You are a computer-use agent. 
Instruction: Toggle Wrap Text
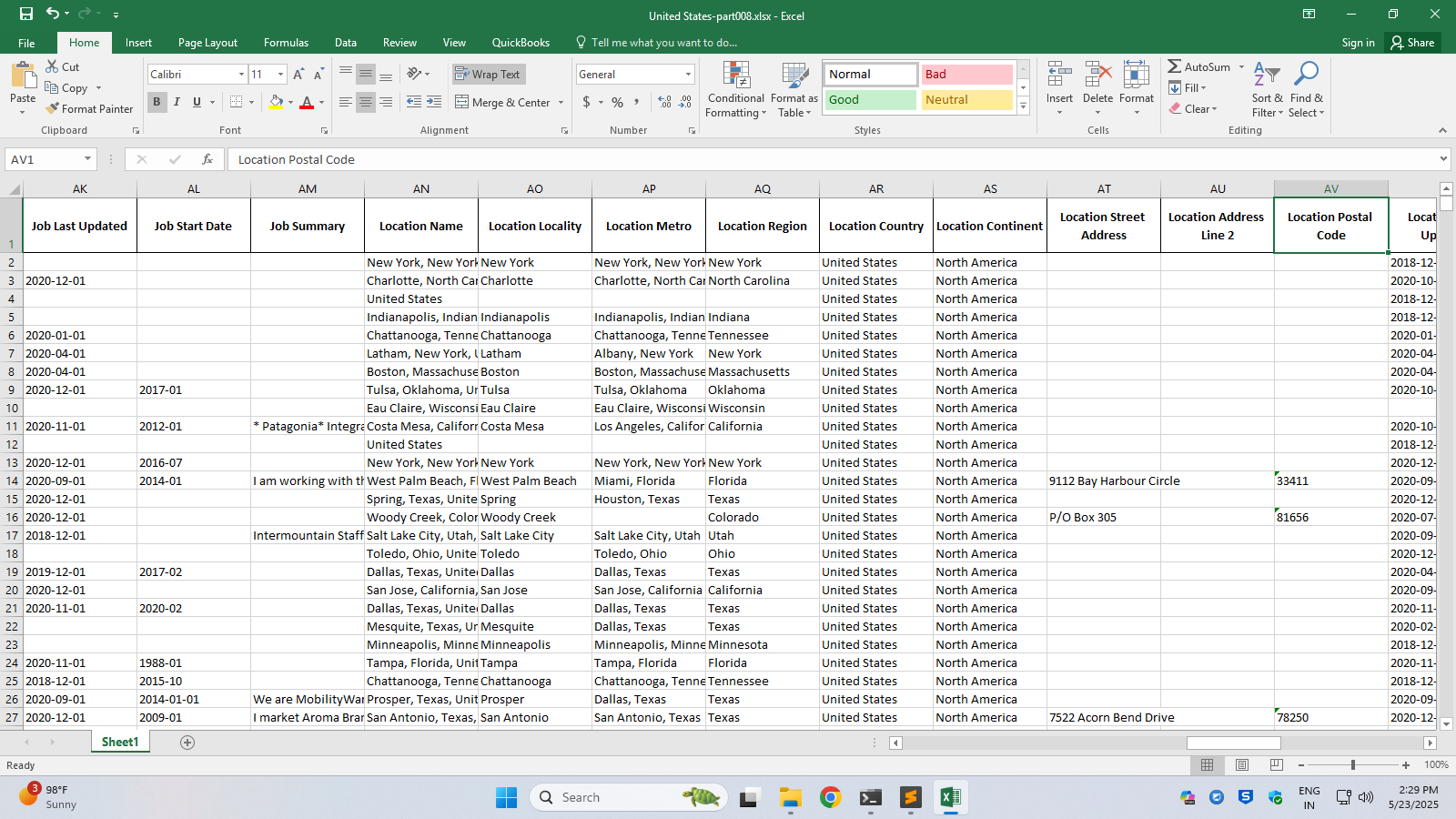pyautogui.click(x=488, y=75)
